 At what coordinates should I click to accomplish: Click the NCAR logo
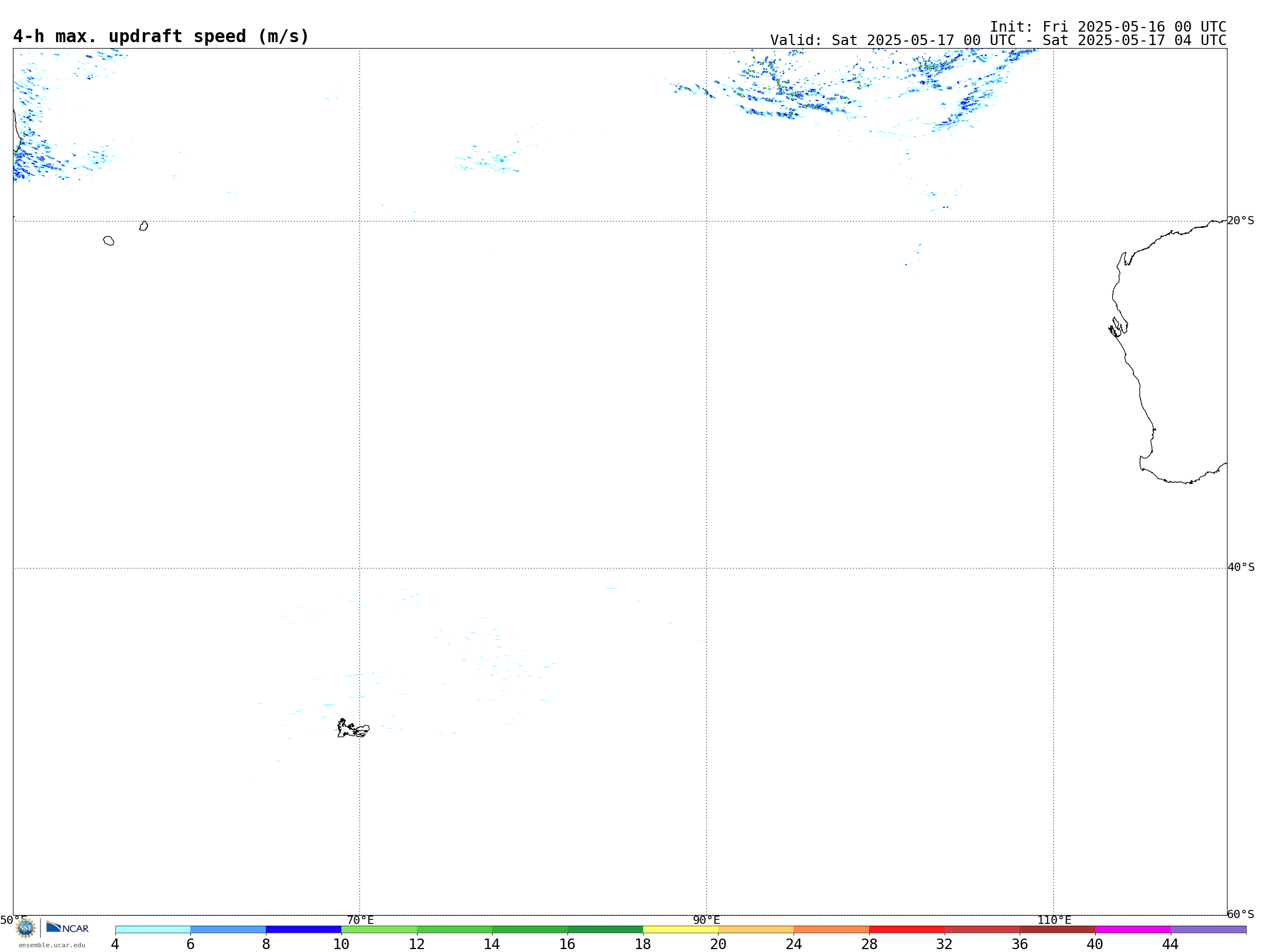click(x=67, y=927)
